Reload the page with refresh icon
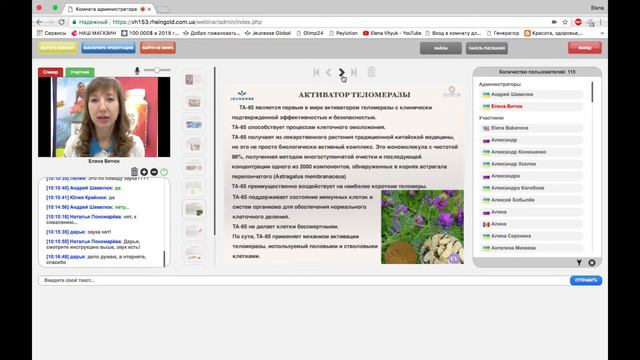This screenshot has height=360, width=640. 62,22
